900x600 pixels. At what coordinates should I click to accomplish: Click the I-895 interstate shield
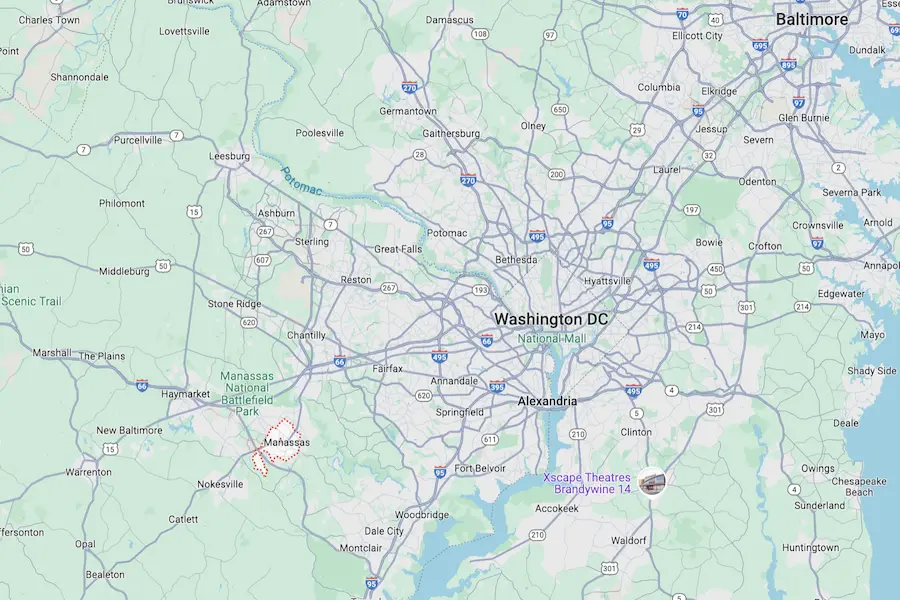click(x=788, y=64)
